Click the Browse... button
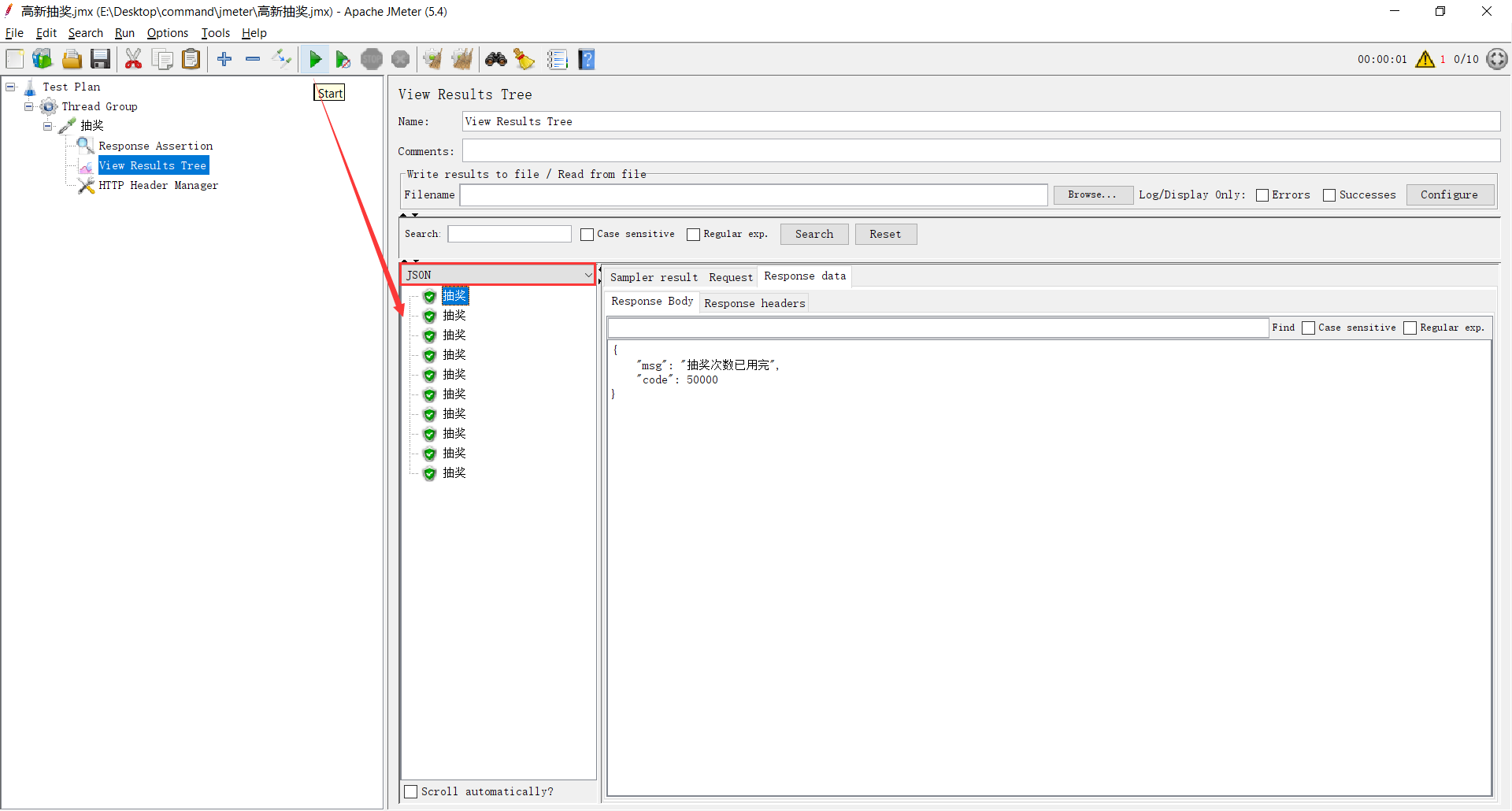Viewport: 1512px width, 811px height. pos(1093,194)
